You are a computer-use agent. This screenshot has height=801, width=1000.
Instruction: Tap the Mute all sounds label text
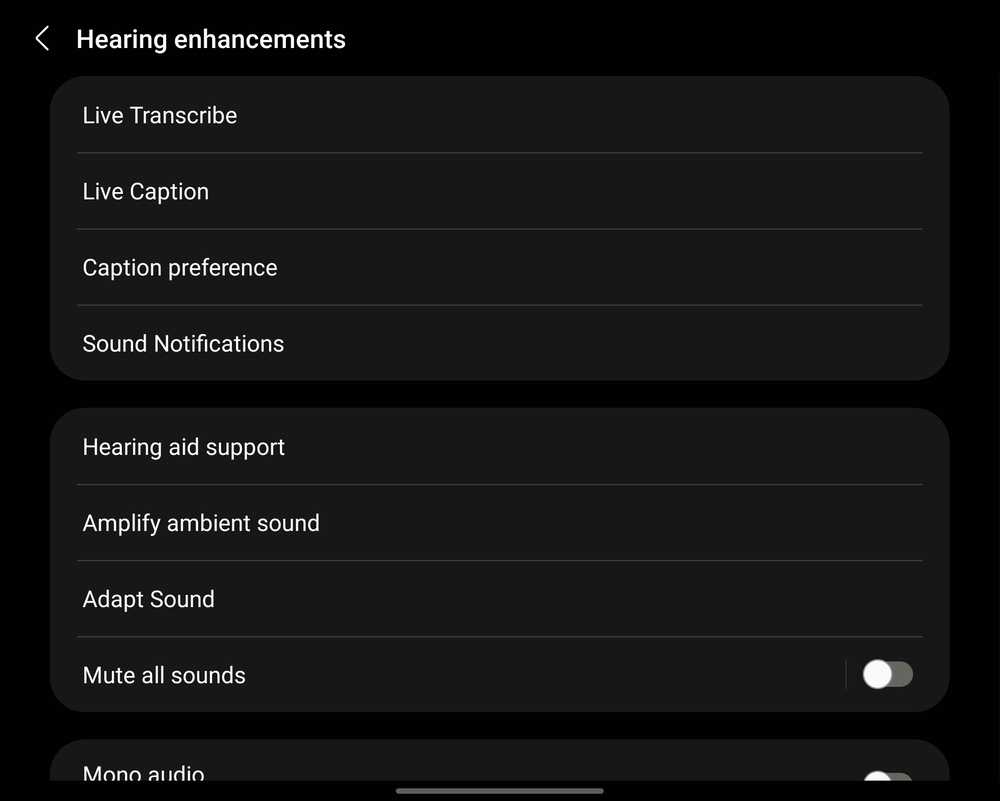[164, 676]
